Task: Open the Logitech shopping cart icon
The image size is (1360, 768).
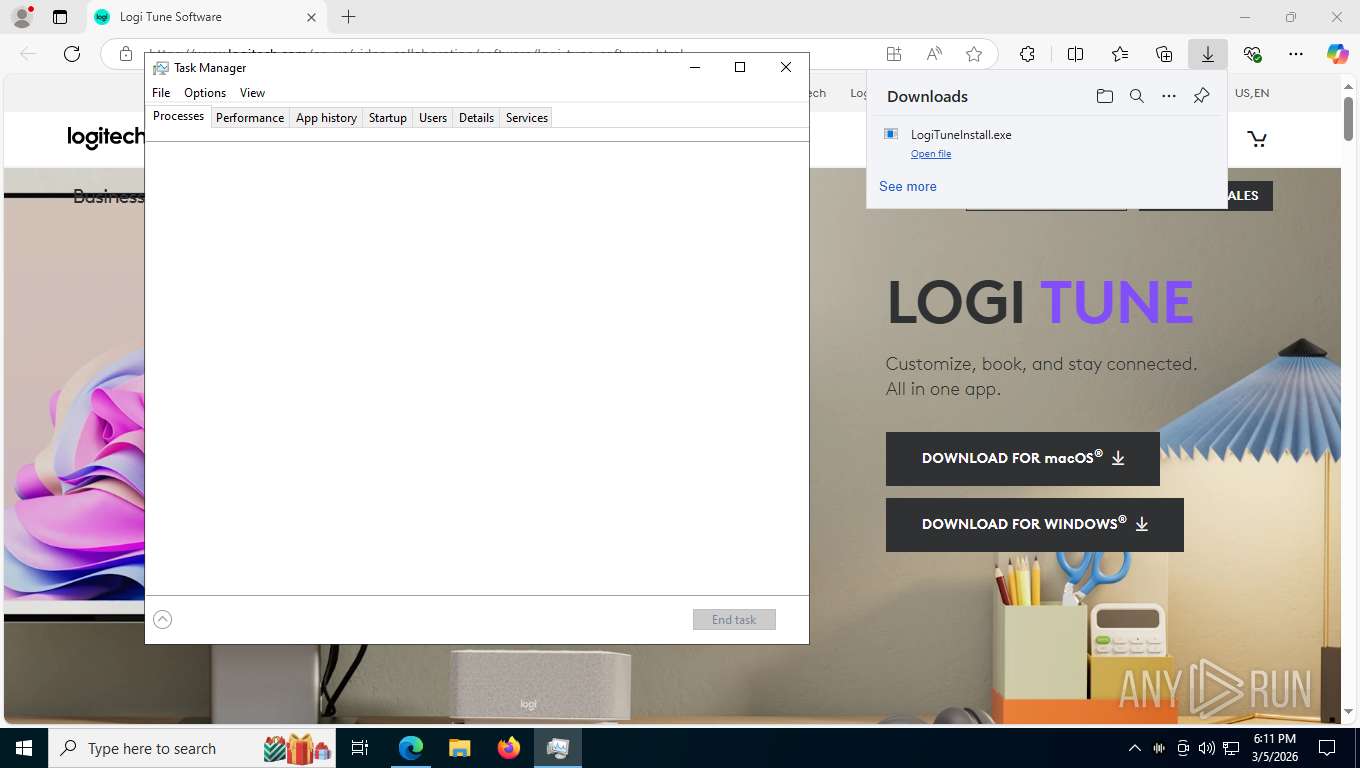Action: 1257,139
